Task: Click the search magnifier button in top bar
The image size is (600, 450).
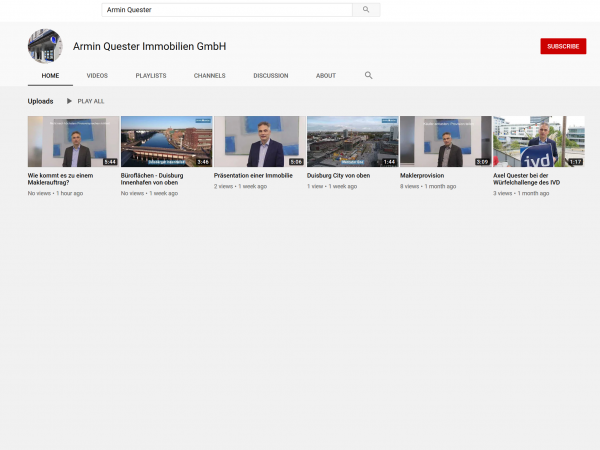Action: coord(366,10)
